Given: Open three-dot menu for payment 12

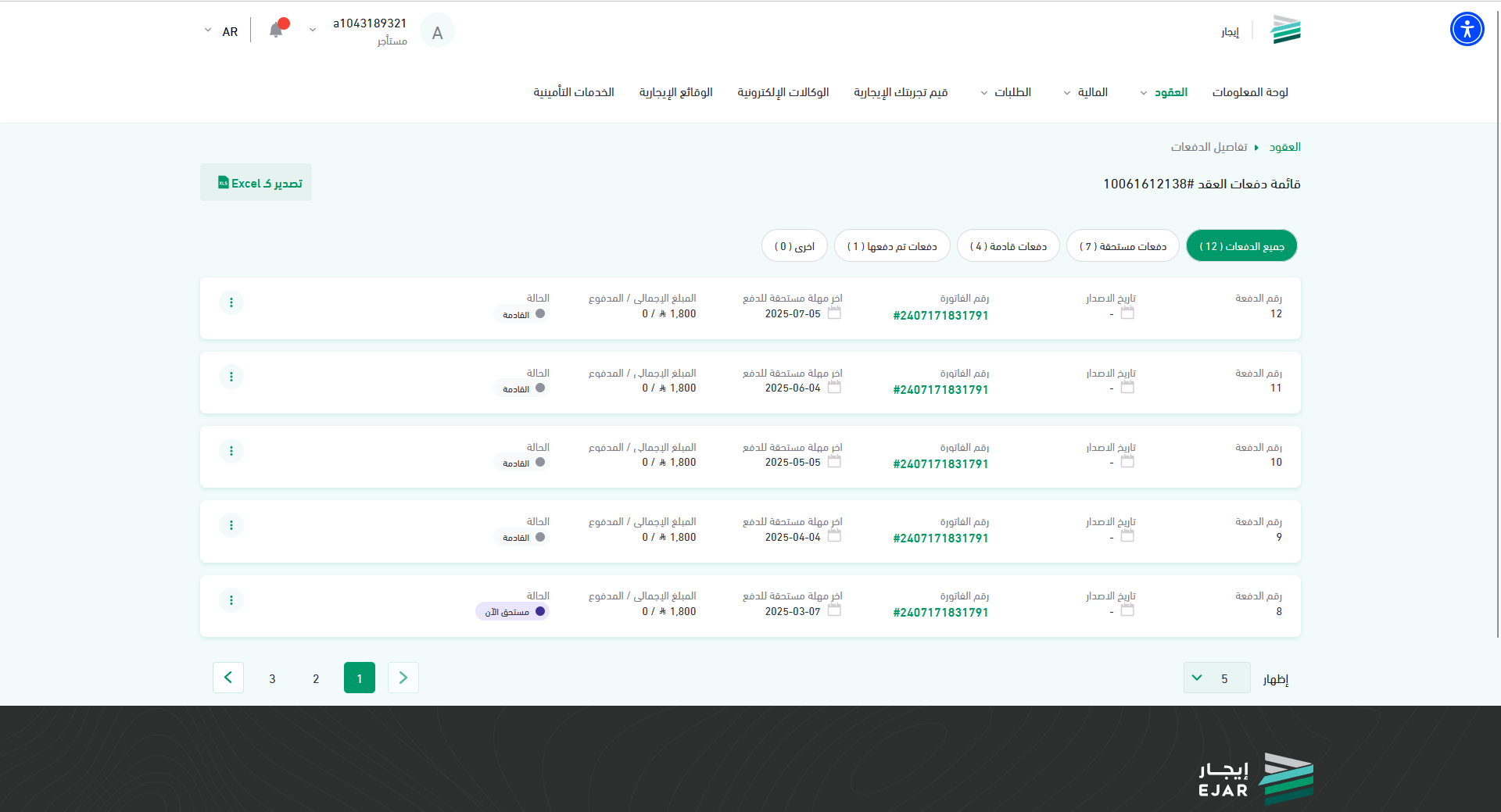Looking at the screenshot, I should (231, 302).
